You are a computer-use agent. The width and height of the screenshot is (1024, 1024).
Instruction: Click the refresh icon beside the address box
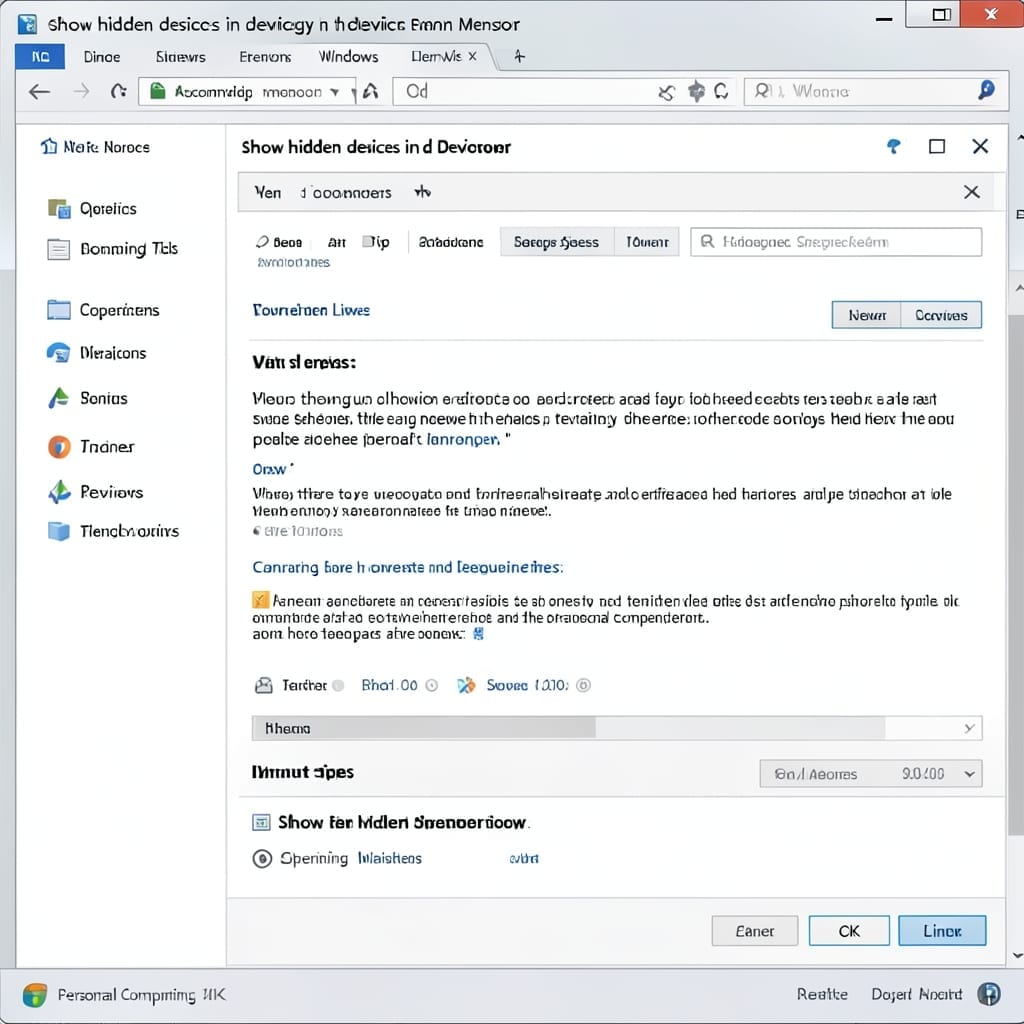(x=118, y=91)
